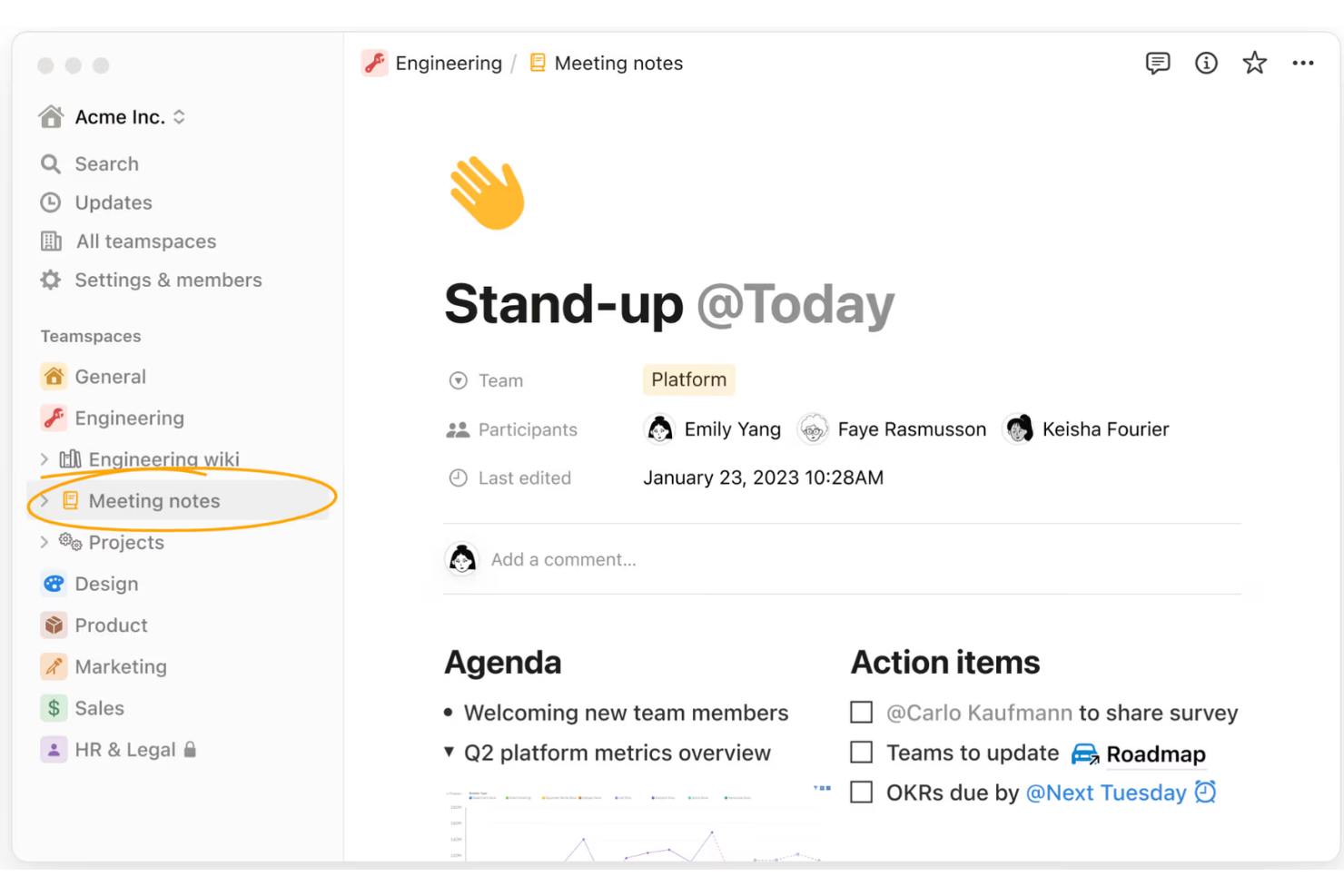Click the info icon in the toolbar
1344x896 pixels.
click(x=1206, y=63)
